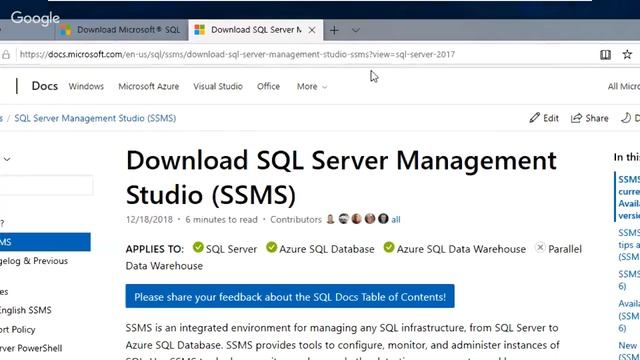Open the tab list chevron dropdown
This screenshot has width=640, height=360.
pos(356,30)
